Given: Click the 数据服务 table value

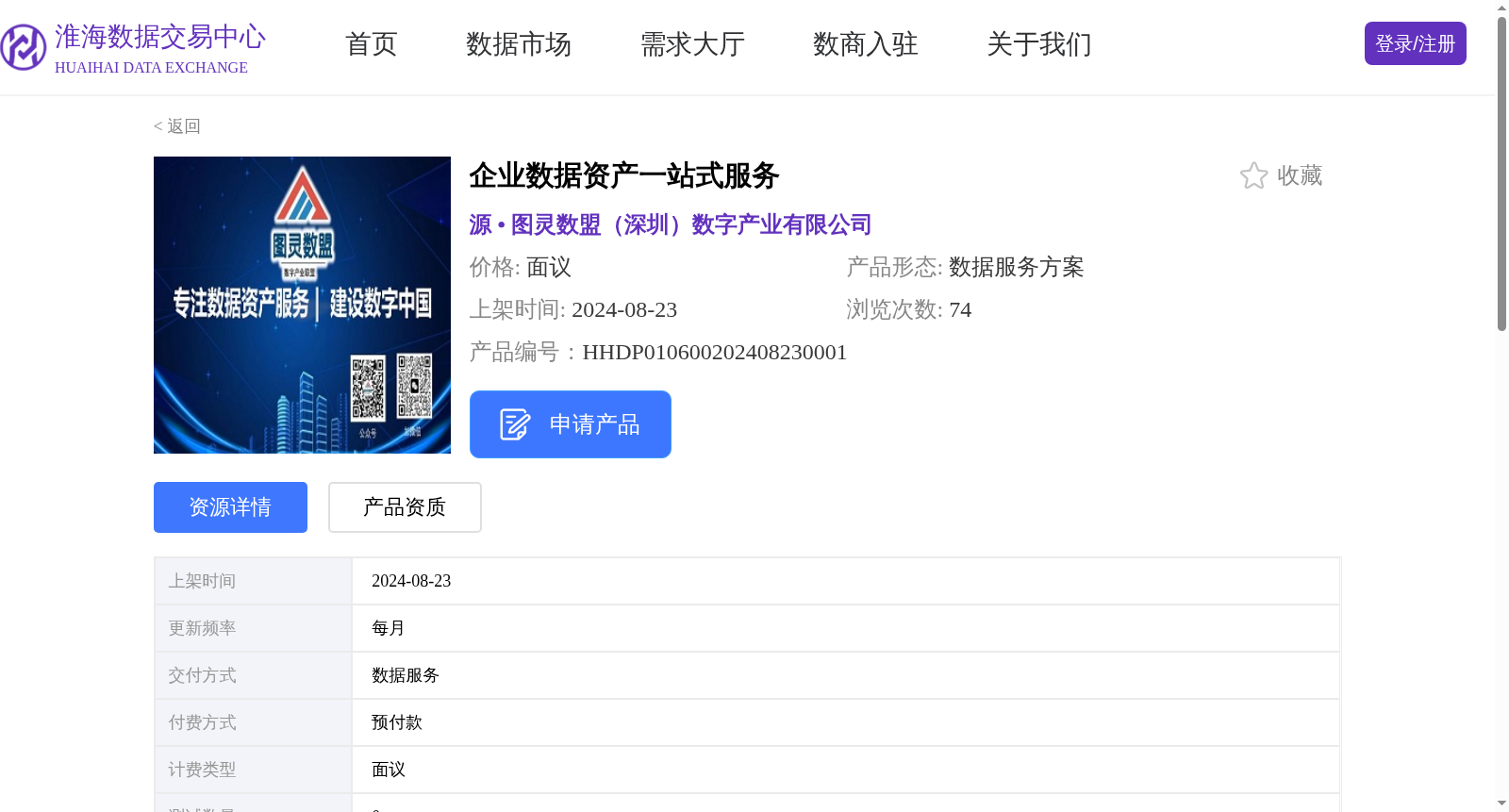Looking at the screenshot, I should click(406, 675).
